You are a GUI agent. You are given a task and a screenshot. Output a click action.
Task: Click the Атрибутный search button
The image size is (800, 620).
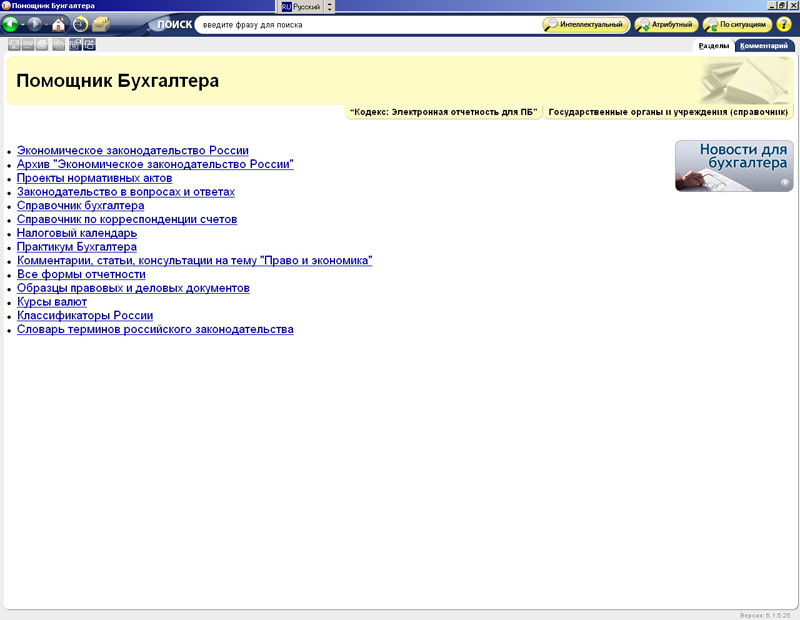(x=665, y=24)
